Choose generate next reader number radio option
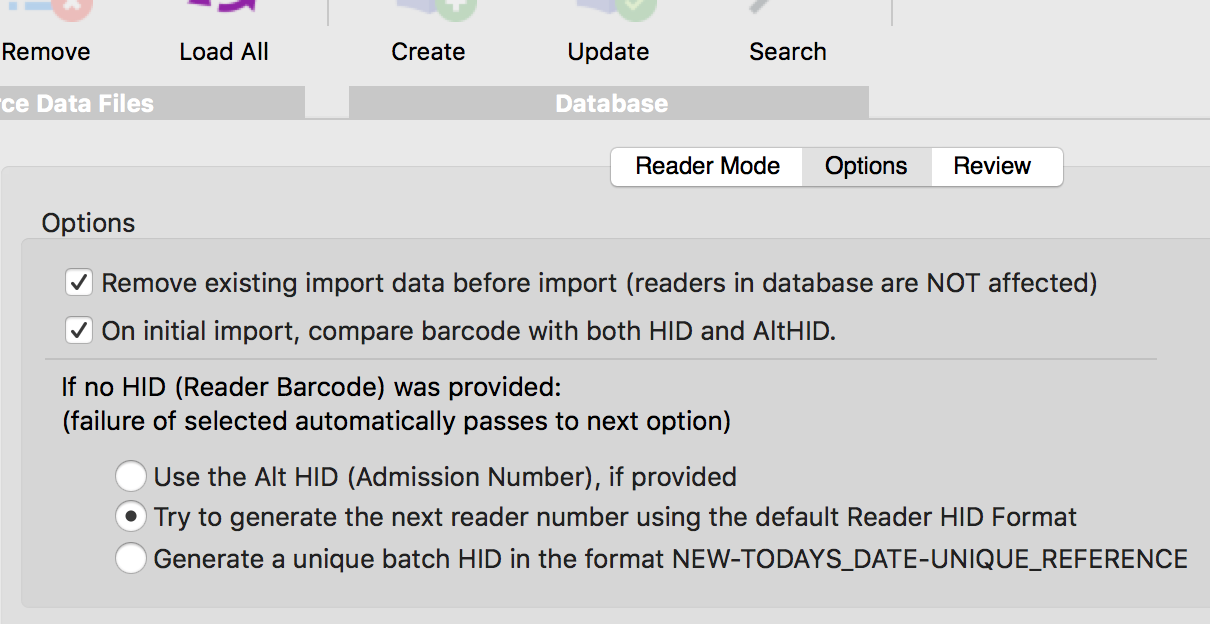Image resolution: width=1210 pixels, height=624 pixels. 130,517
